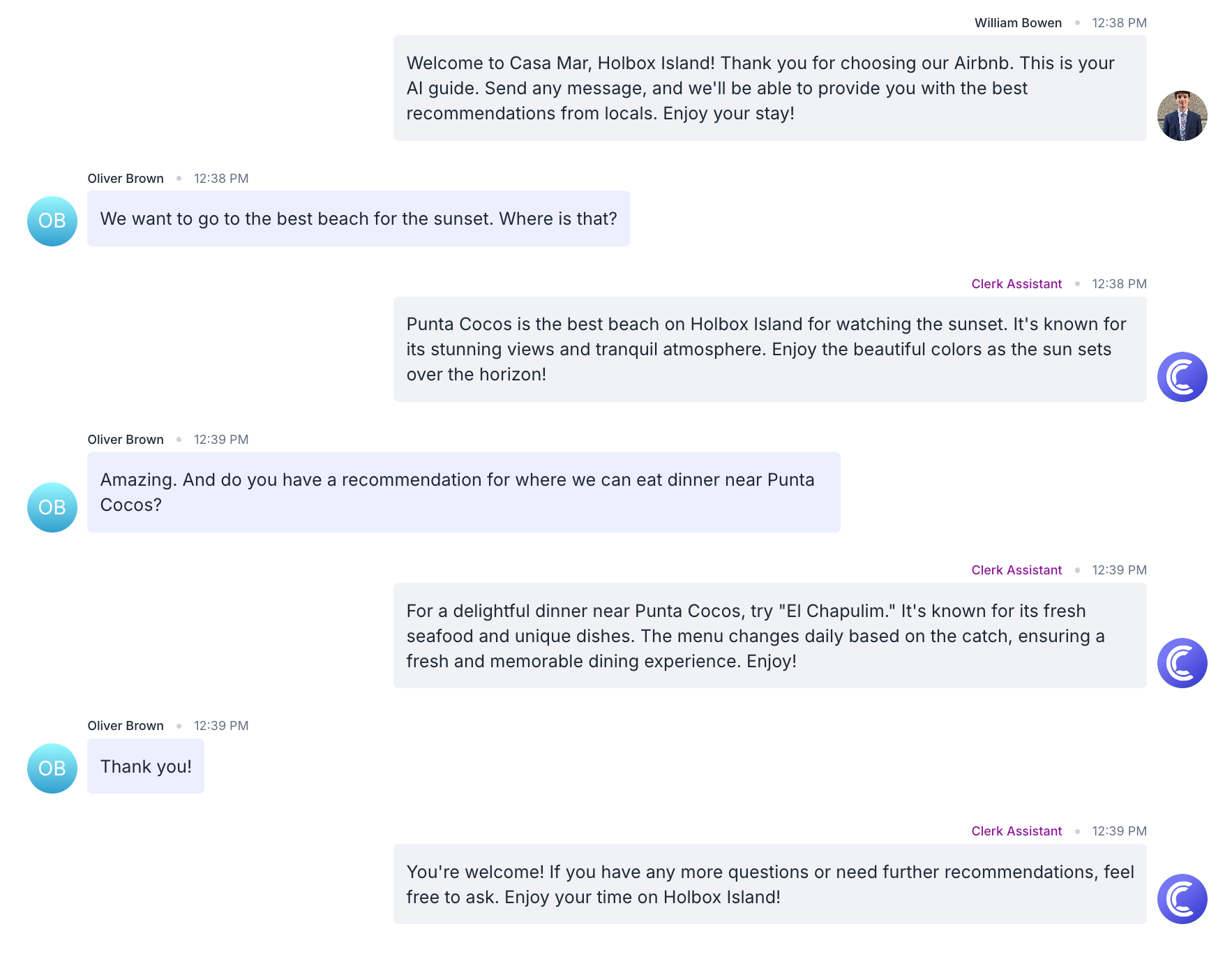This screenshot has width=1232, height=959.
Task: Click the OB avatar beside the dinner question
Action: tap(52, 507)
